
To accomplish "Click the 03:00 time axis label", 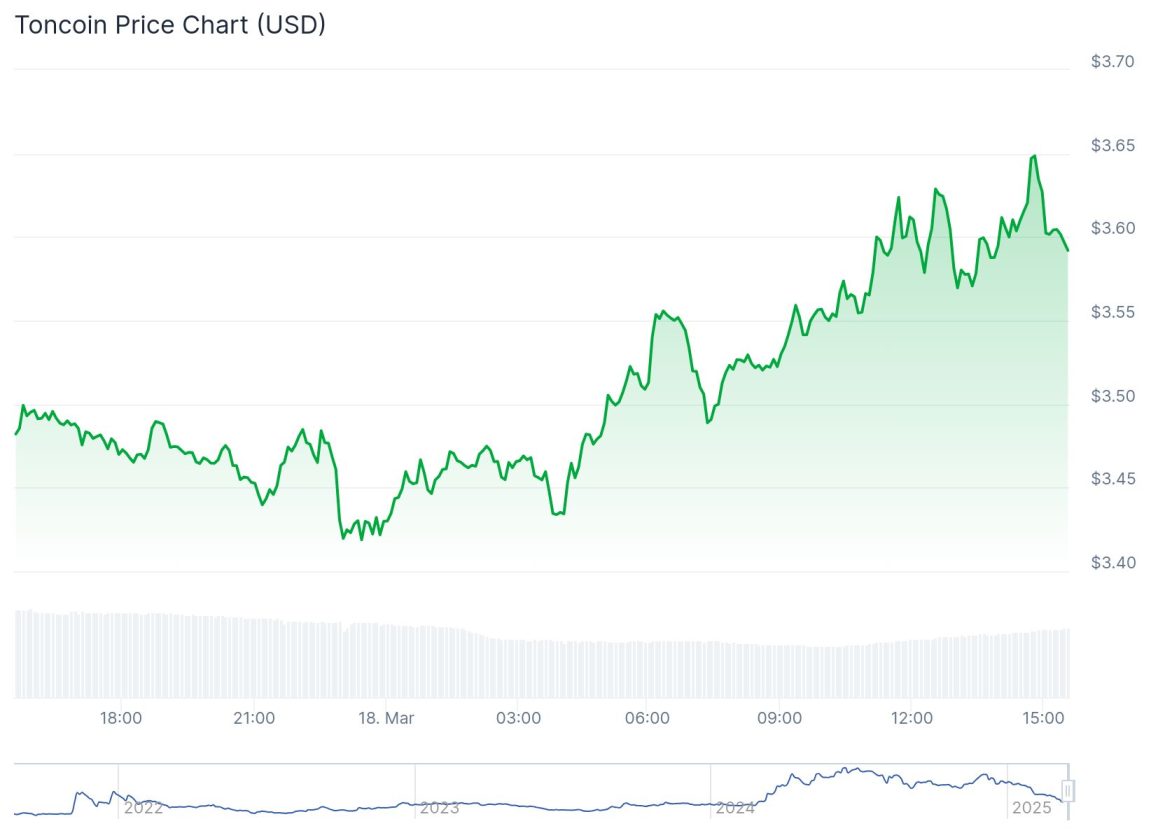I will (518, 718).
